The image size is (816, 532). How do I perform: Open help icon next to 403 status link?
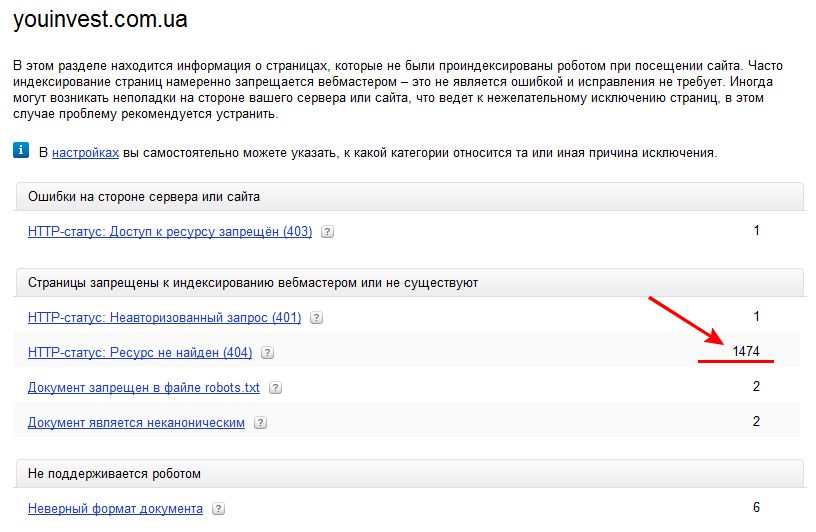[x=327, y=232]
